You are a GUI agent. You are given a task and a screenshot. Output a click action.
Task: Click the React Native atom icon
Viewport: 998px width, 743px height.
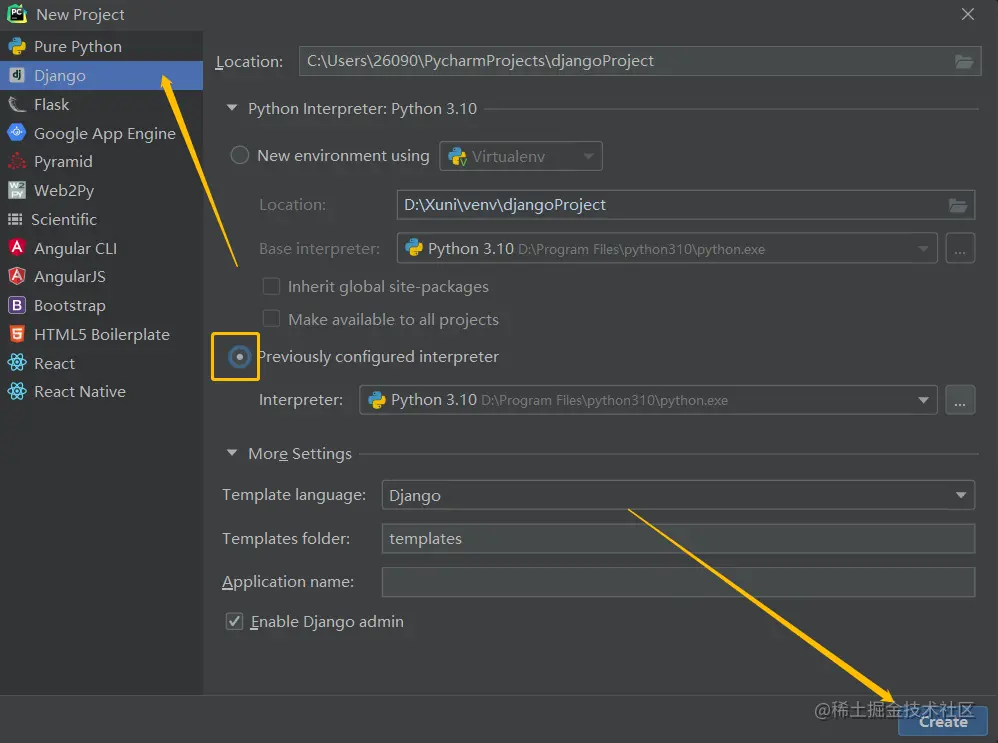pyautogui.click(x=17, y=392)
